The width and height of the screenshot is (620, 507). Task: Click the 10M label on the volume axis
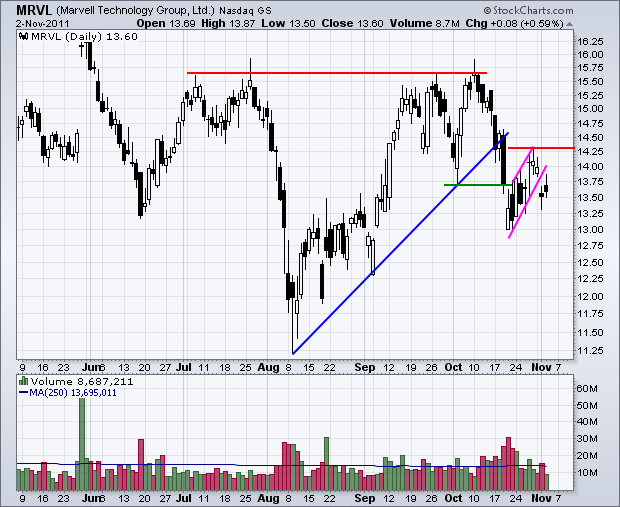587,473
